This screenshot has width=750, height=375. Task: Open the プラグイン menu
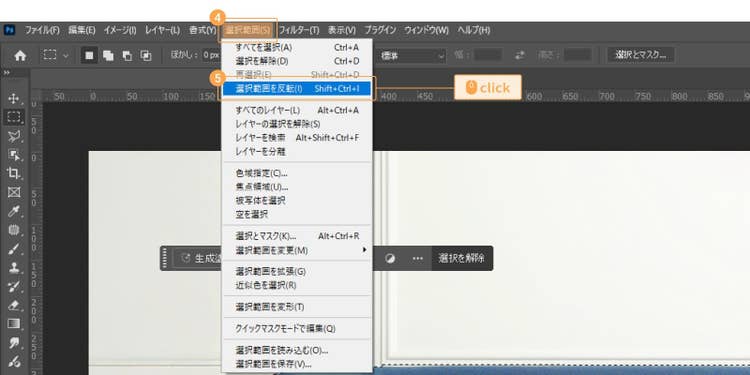(380, 30)
